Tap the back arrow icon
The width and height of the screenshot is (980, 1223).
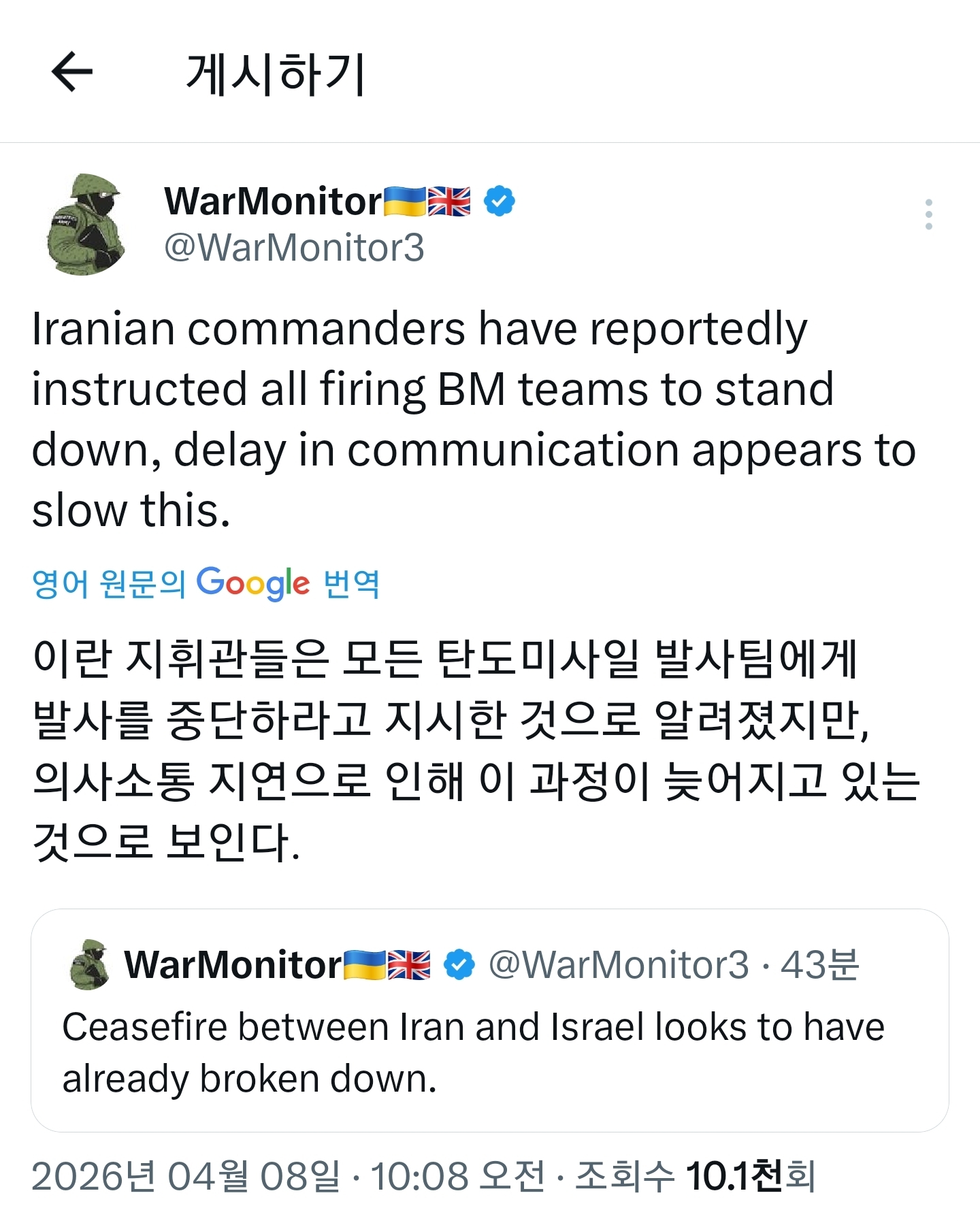[72, 71]
